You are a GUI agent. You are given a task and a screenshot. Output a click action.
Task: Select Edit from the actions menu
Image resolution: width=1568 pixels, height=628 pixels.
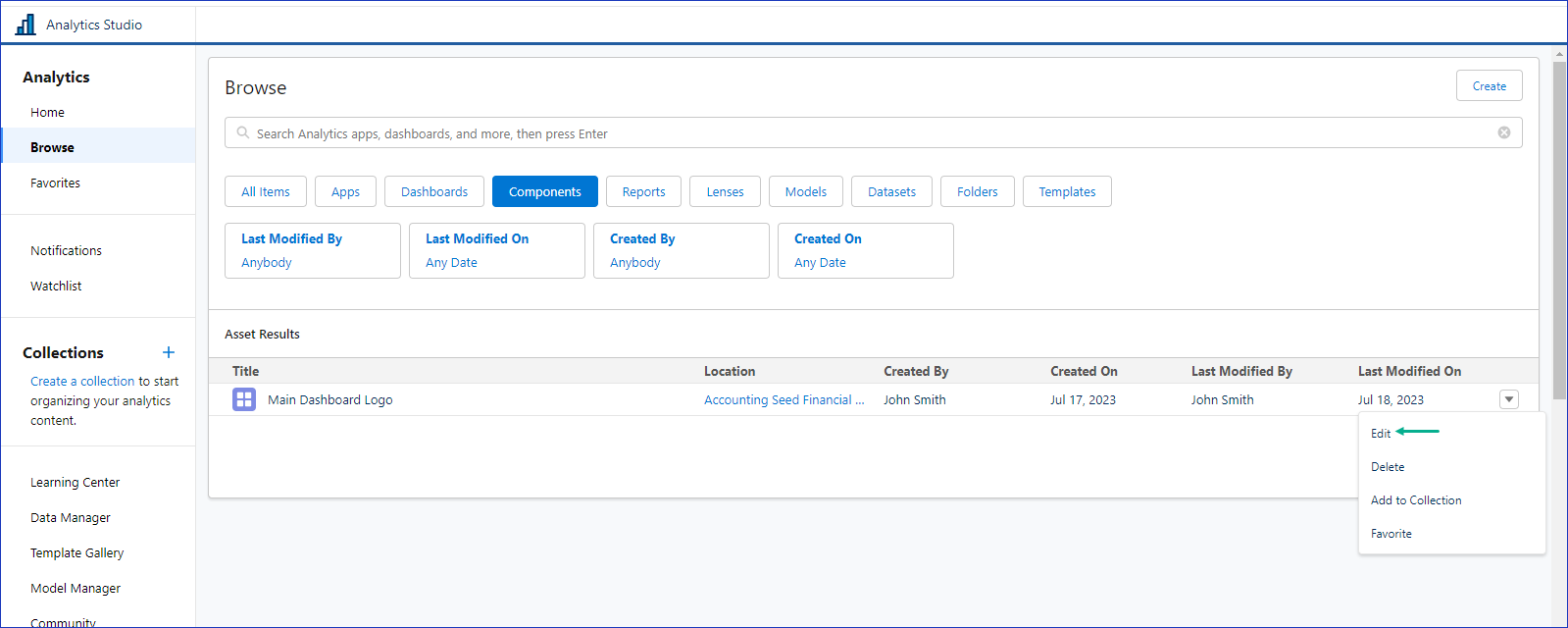1381,433
